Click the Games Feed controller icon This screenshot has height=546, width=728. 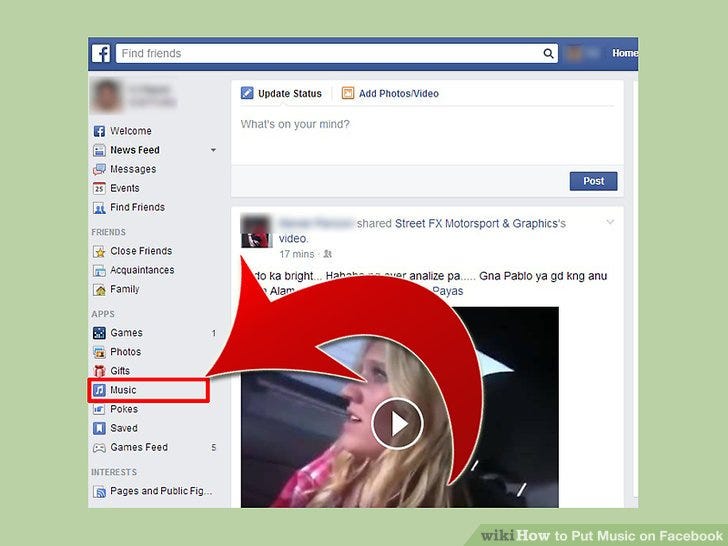[x=99, y=448]
